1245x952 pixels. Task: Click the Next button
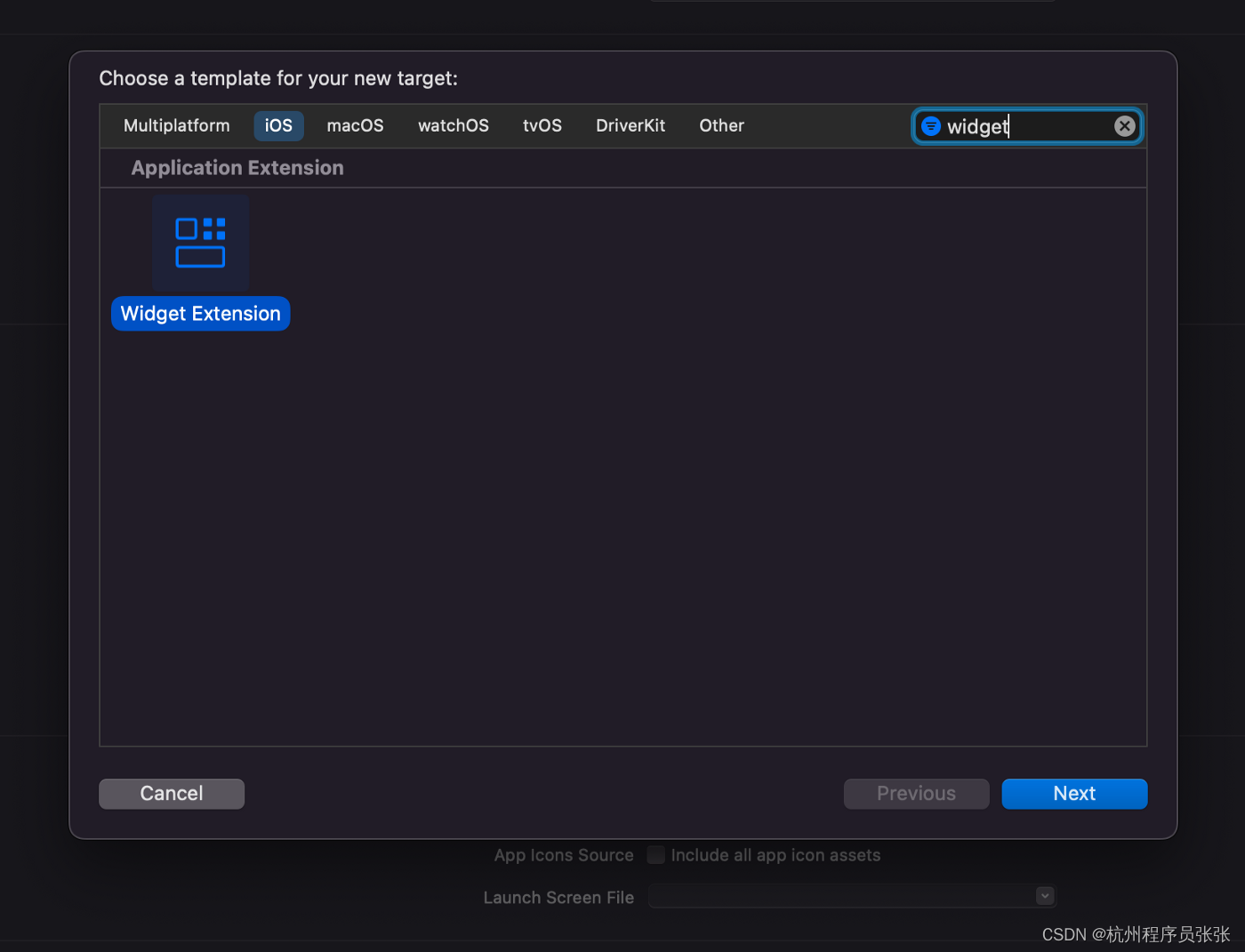click(x=1074, y=793)
